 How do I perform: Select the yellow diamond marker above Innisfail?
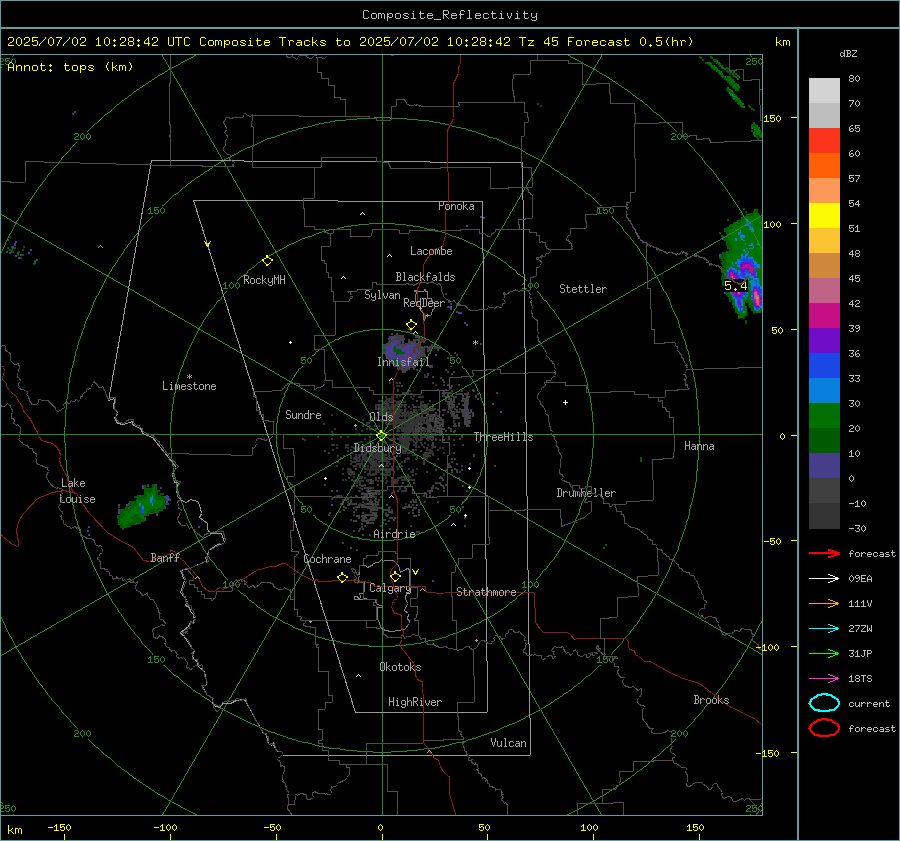point(411,325)
